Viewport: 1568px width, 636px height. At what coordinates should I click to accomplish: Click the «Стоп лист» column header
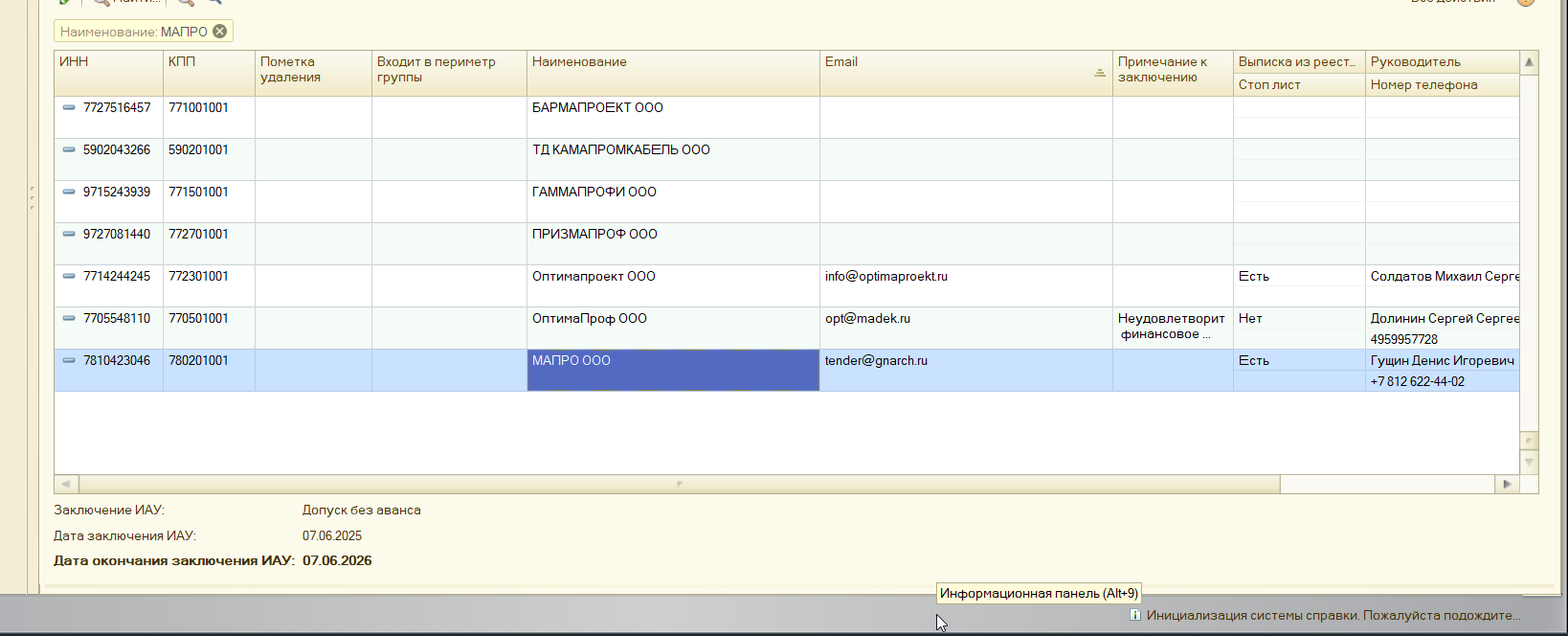point(1299,84)
